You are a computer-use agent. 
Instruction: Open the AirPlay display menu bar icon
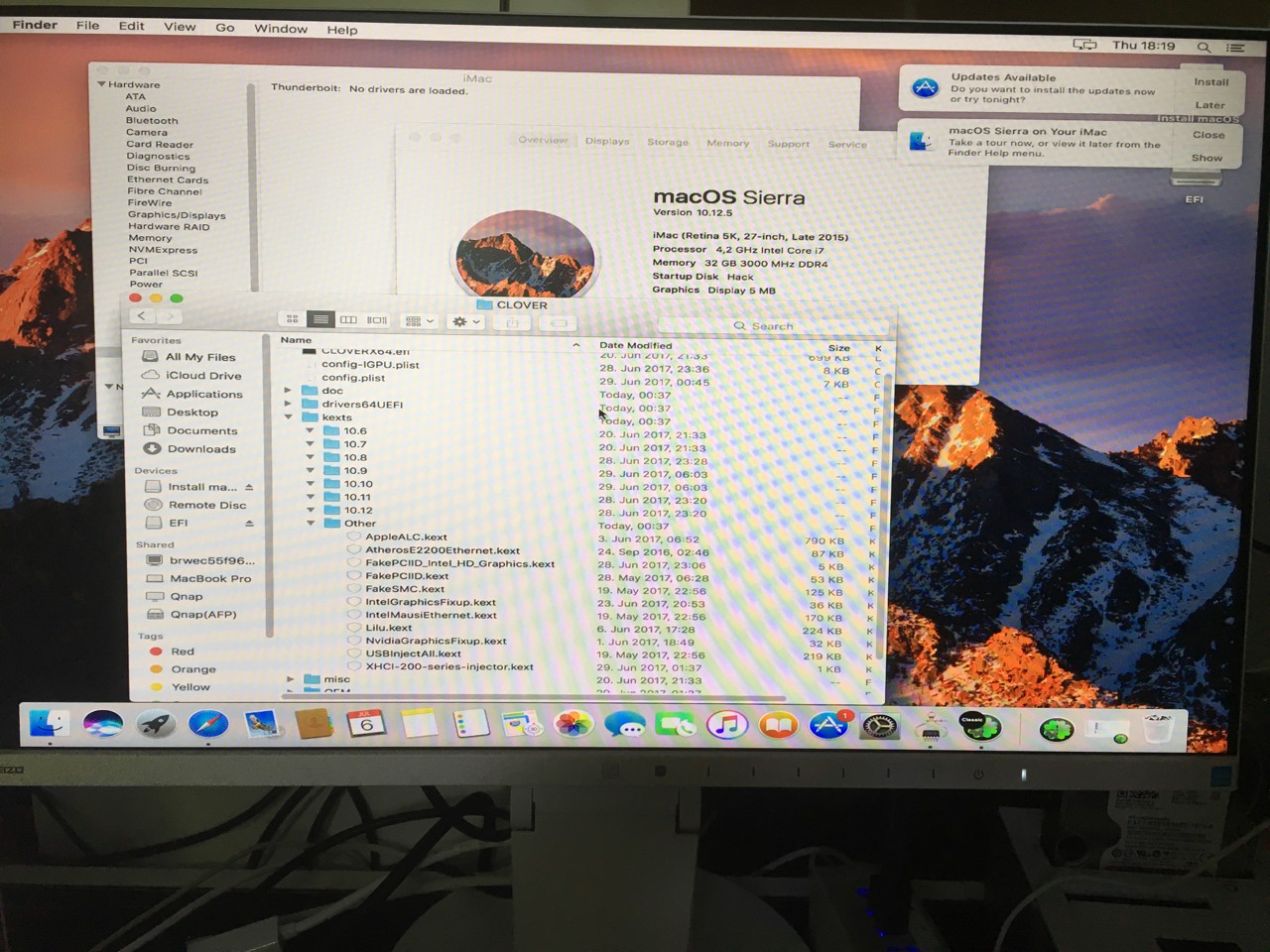(1084, 45)
